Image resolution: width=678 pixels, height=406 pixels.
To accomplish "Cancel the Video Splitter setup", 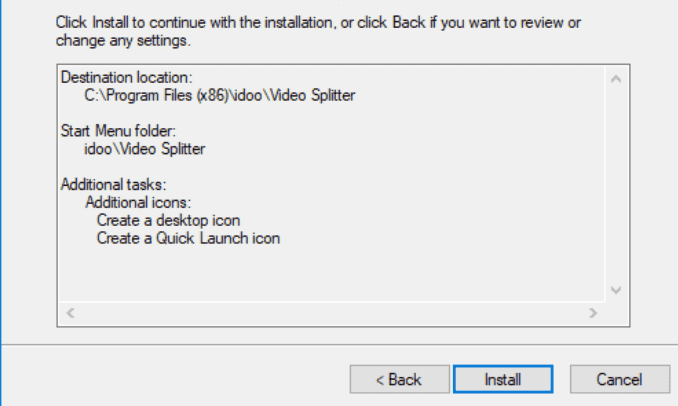I will tap(620, 379).
